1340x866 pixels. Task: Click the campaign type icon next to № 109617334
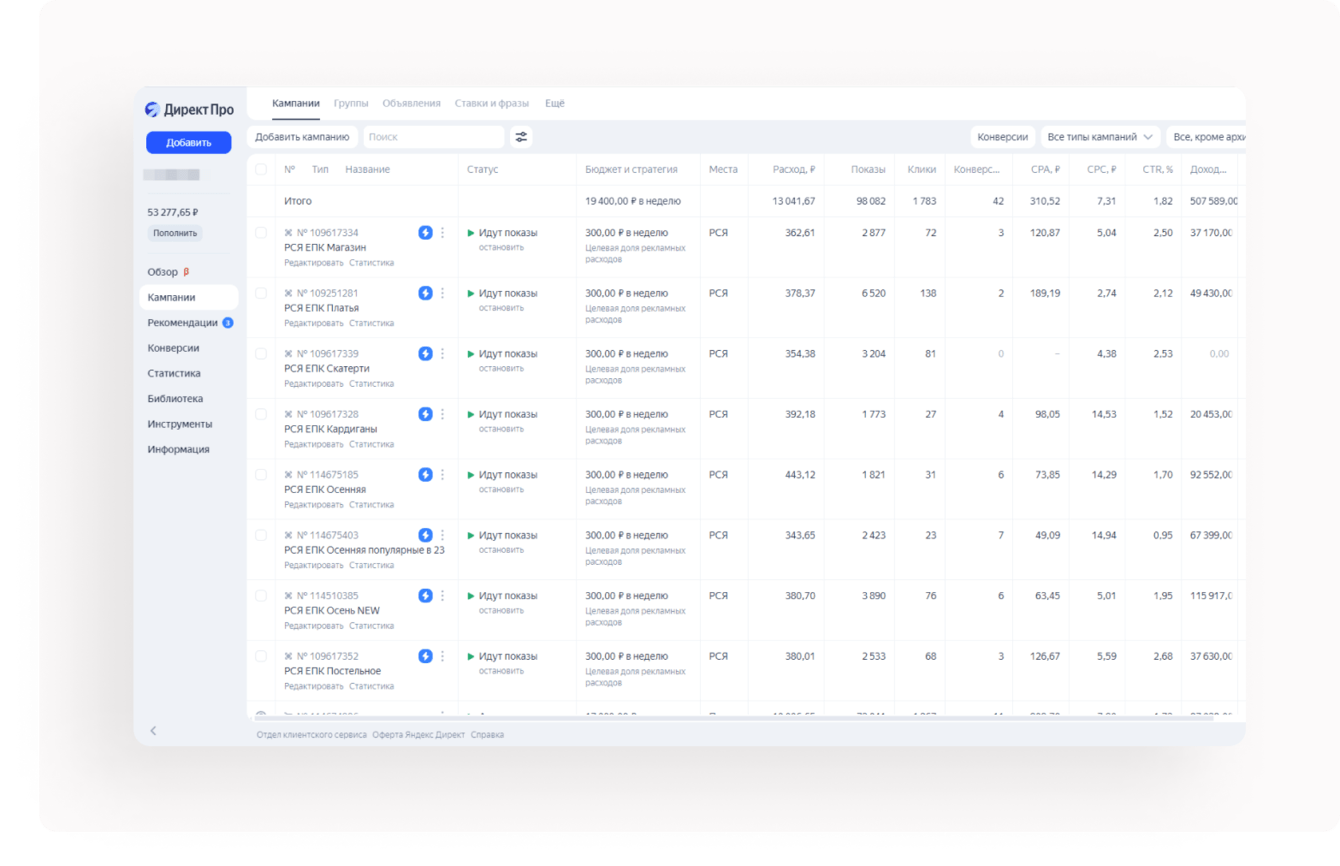point(289,233)
